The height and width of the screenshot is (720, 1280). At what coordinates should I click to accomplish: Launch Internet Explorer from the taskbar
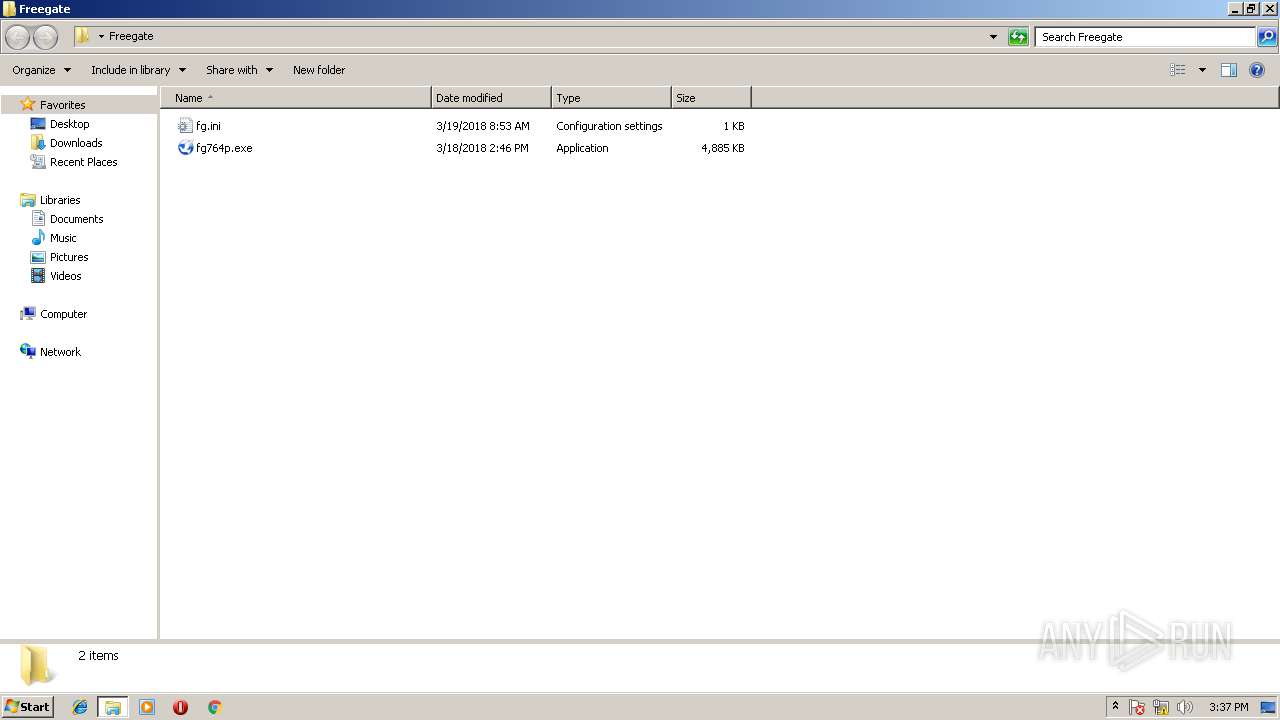click(80, 707)
